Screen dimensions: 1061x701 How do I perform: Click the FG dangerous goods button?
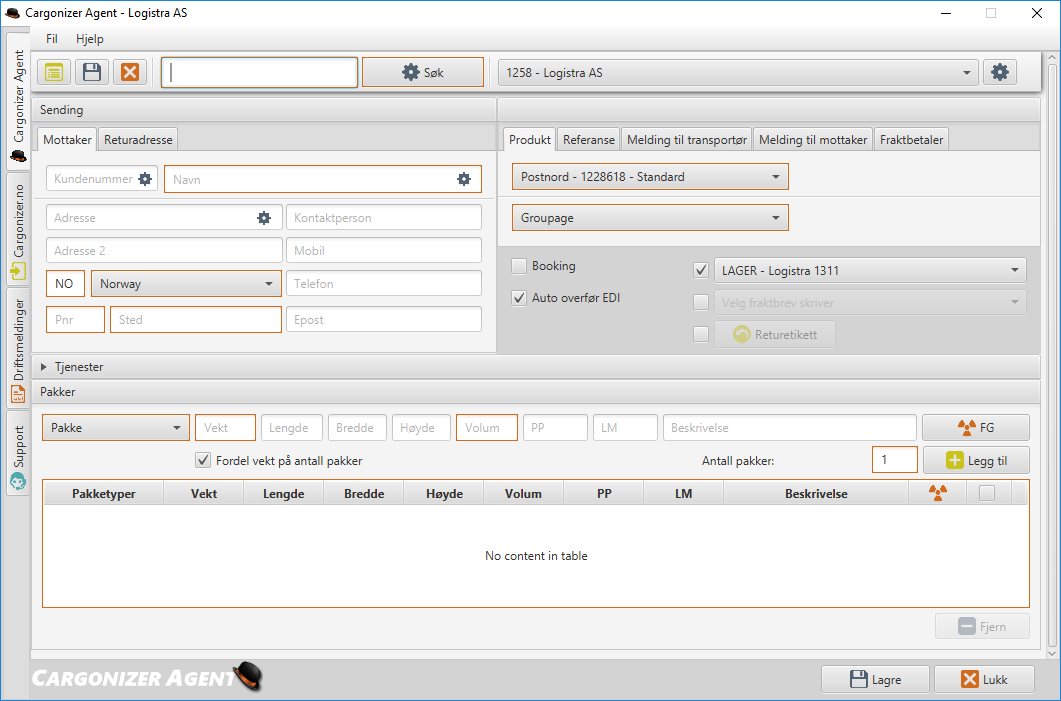point(976,428)
